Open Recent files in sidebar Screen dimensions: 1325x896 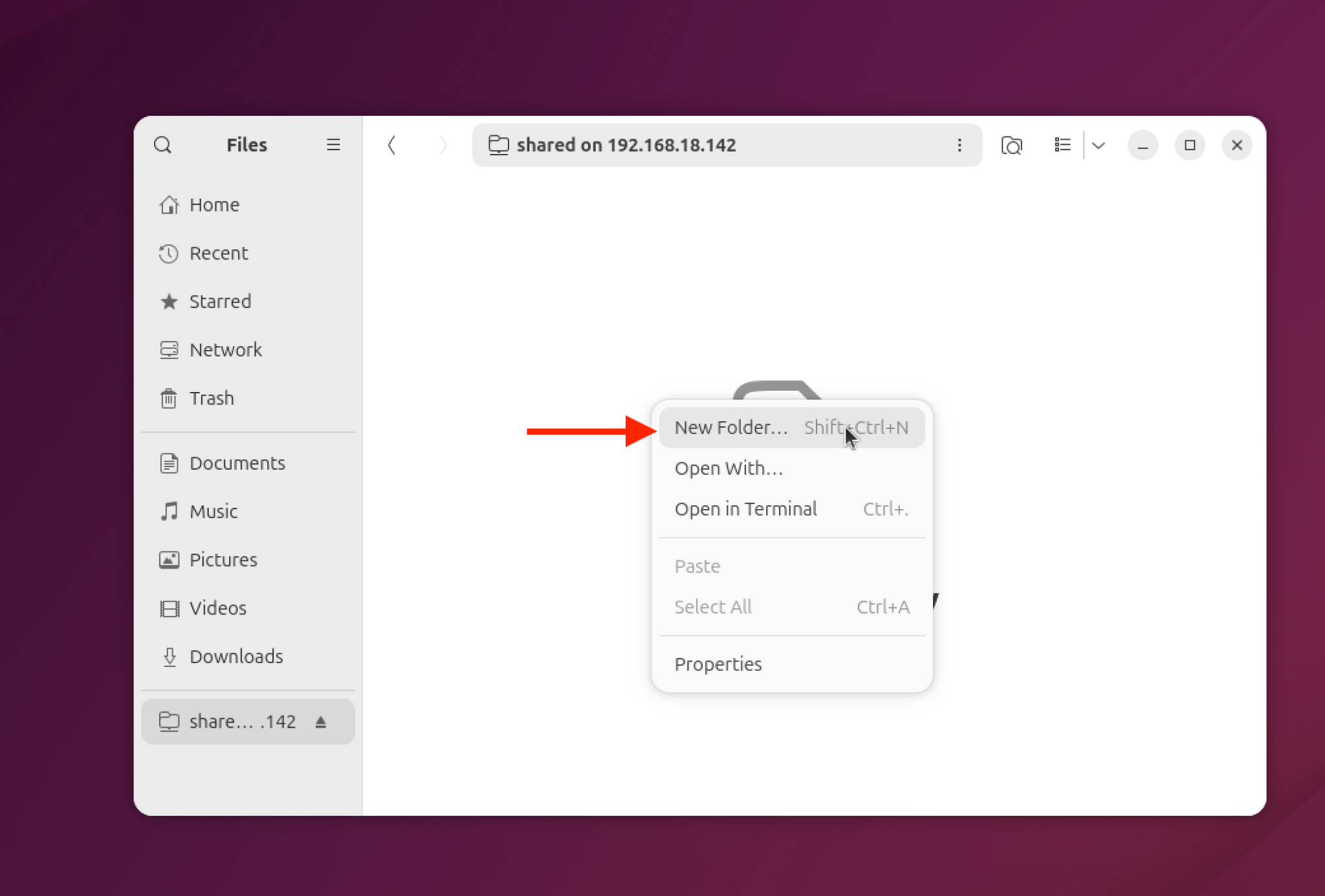pos(219,254)
